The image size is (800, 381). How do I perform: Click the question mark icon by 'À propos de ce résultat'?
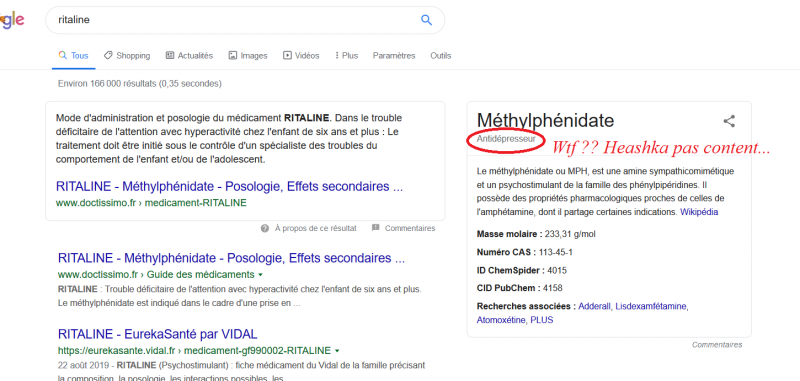pos(265,228)
